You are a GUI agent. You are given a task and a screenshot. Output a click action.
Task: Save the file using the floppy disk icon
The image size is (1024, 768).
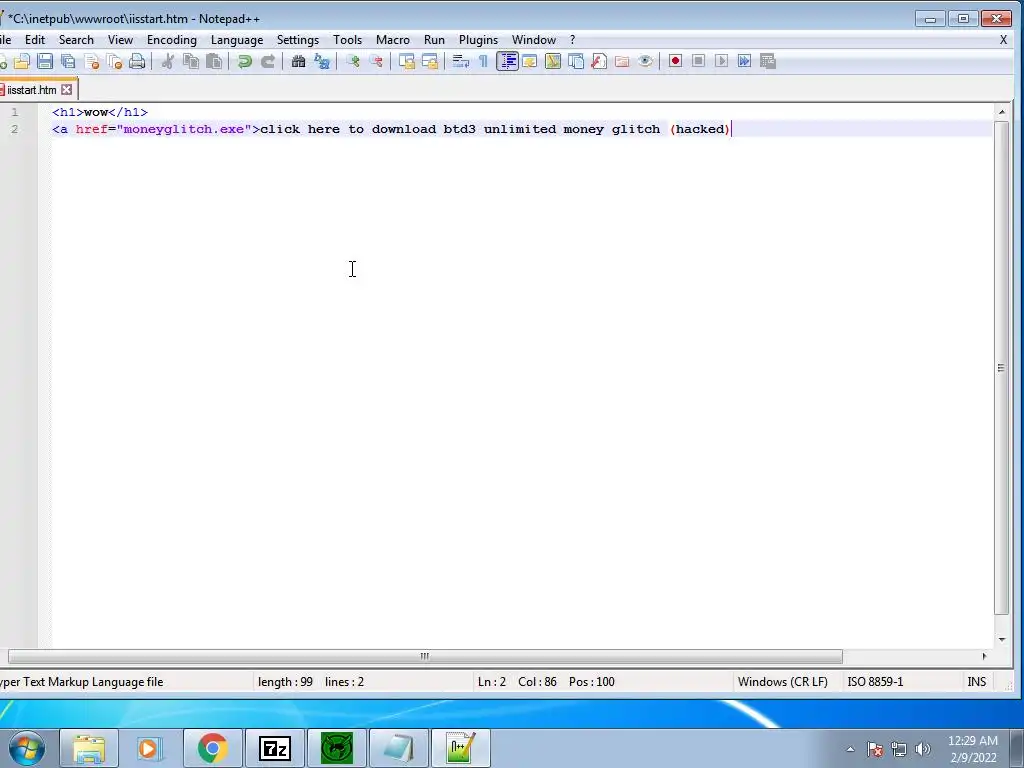pyautogui.click(x=44, y=61)
